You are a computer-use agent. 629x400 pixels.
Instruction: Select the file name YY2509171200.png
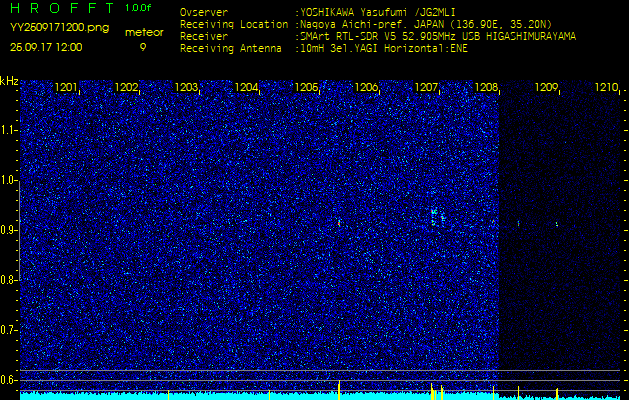[59, 28]
